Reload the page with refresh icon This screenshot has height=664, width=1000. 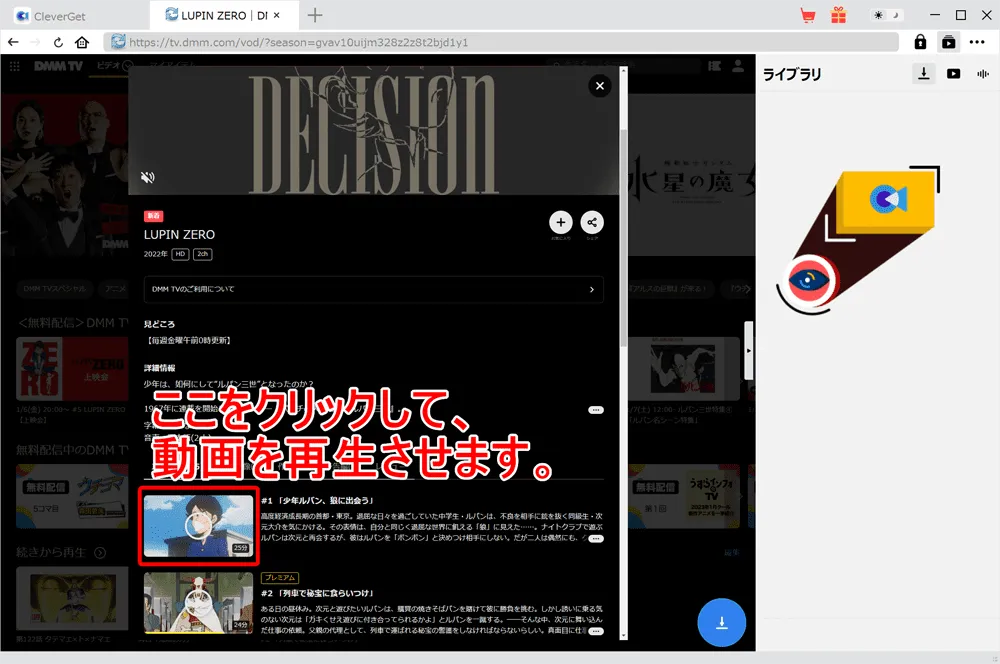(58, 42)
